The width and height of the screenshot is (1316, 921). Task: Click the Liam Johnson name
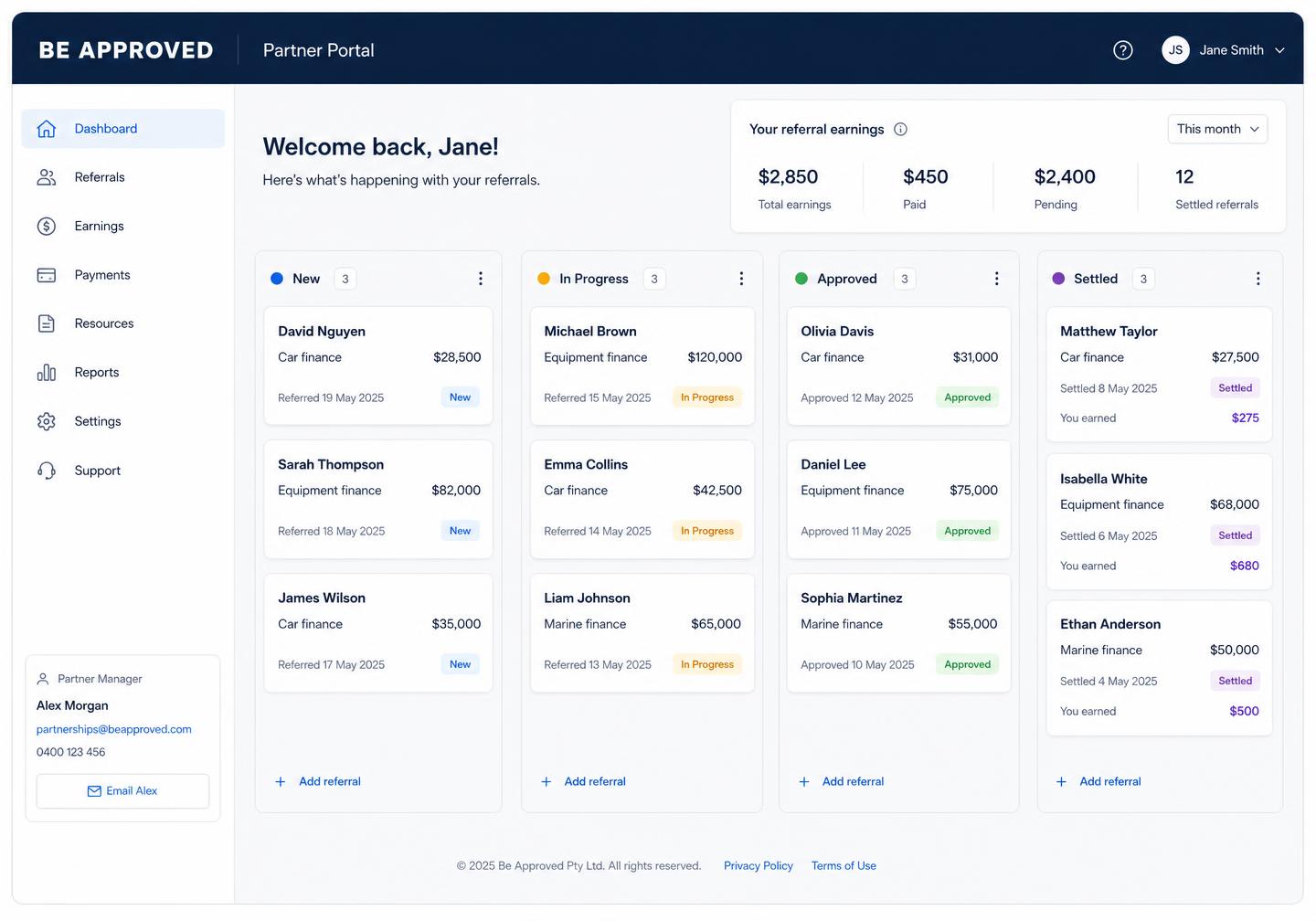pos(587,598)
